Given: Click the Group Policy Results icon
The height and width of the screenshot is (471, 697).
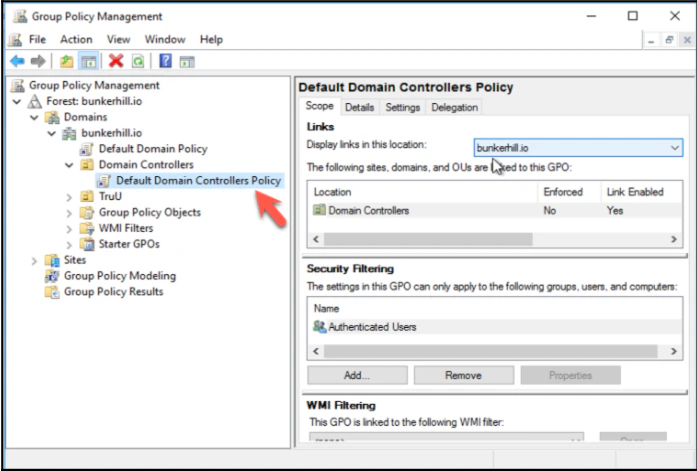Looking at the screenshot, I should tap(52, 292).
